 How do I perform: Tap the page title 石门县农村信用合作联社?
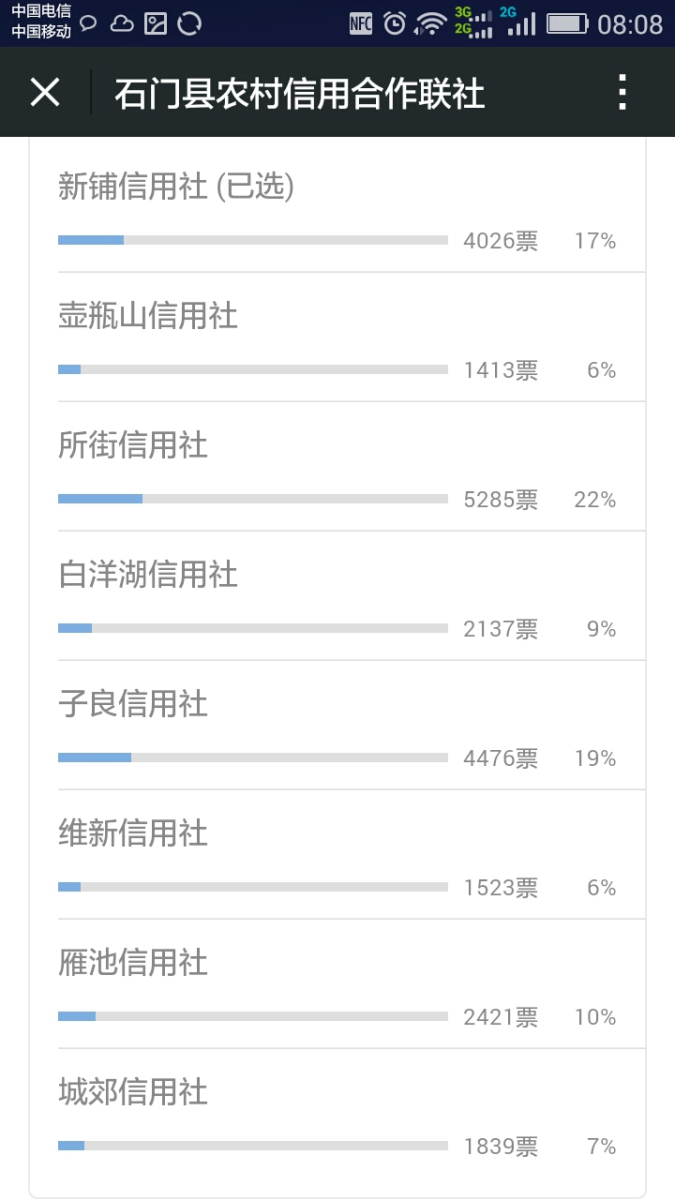pyautogui.click(x=299, y=93)
